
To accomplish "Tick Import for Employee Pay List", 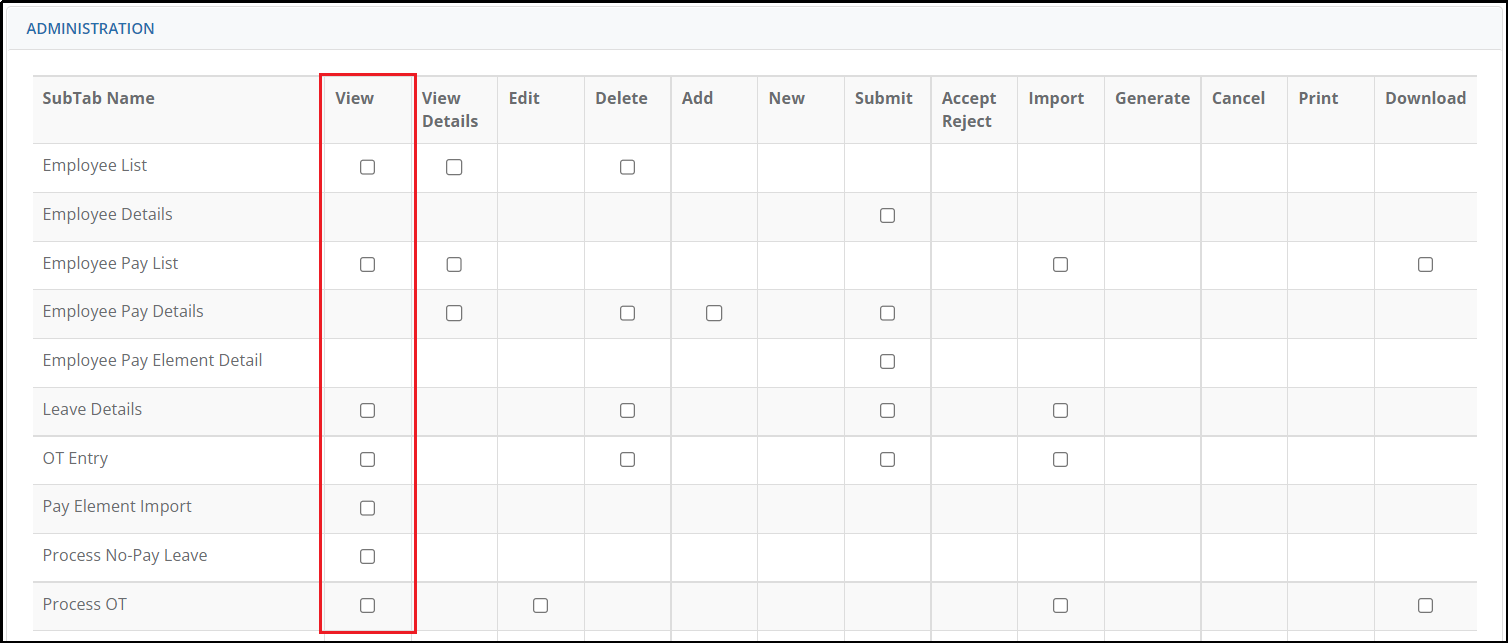I will coord(1060,265).
